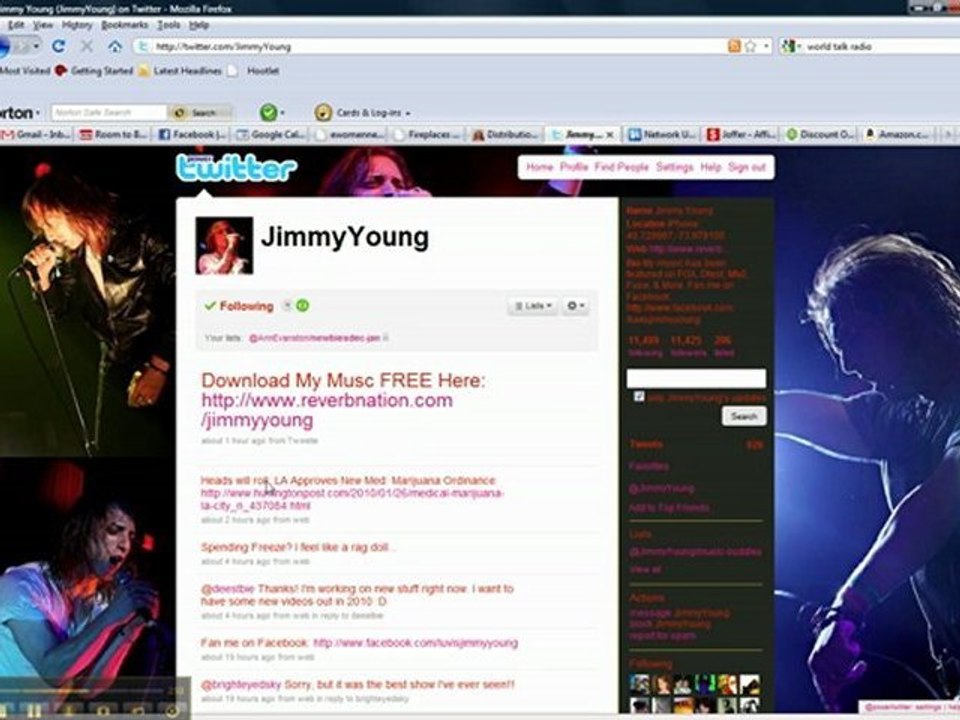960x720 pixels.
Task: Switch to the Gmail Inbox tab
Action: pos(37,134)
